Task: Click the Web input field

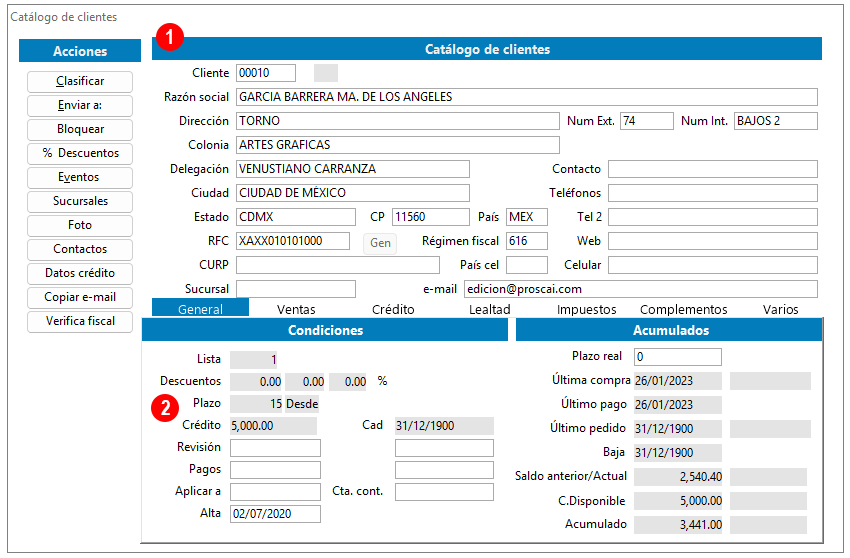Action: click(713, 241)
